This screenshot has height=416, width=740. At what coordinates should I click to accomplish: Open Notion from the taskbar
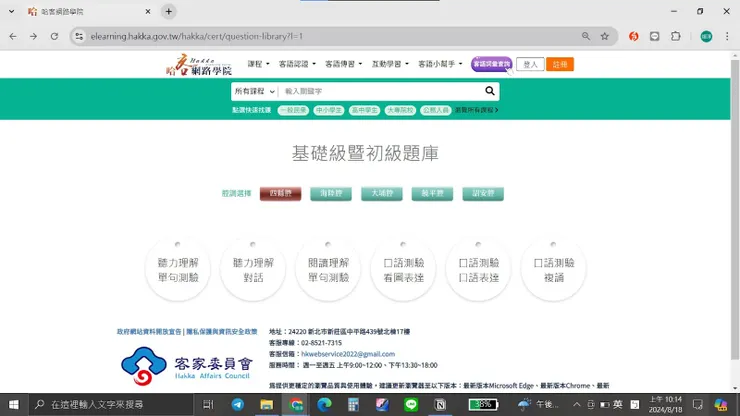(440, 405)
